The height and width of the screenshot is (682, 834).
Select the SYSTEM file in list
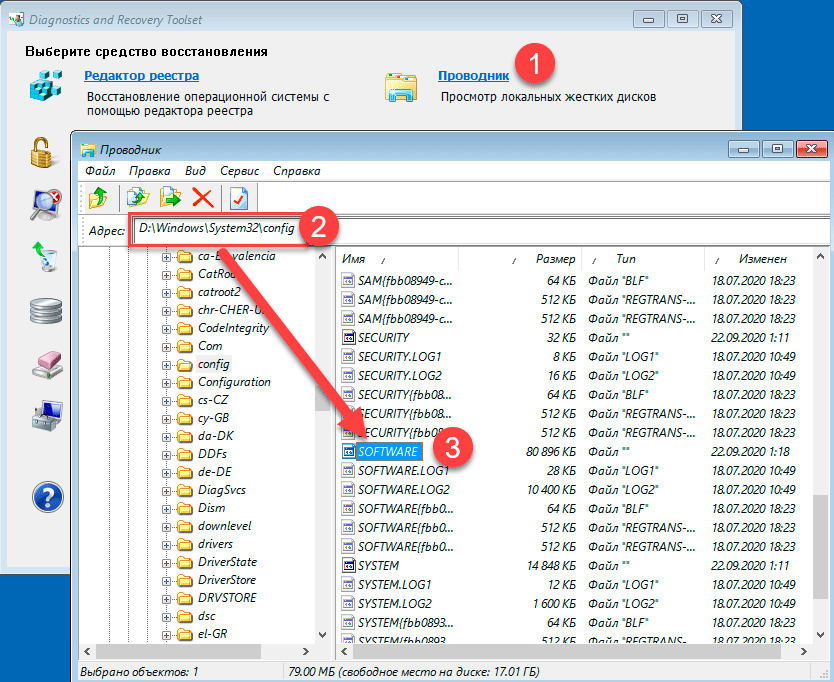click(378, 566)
